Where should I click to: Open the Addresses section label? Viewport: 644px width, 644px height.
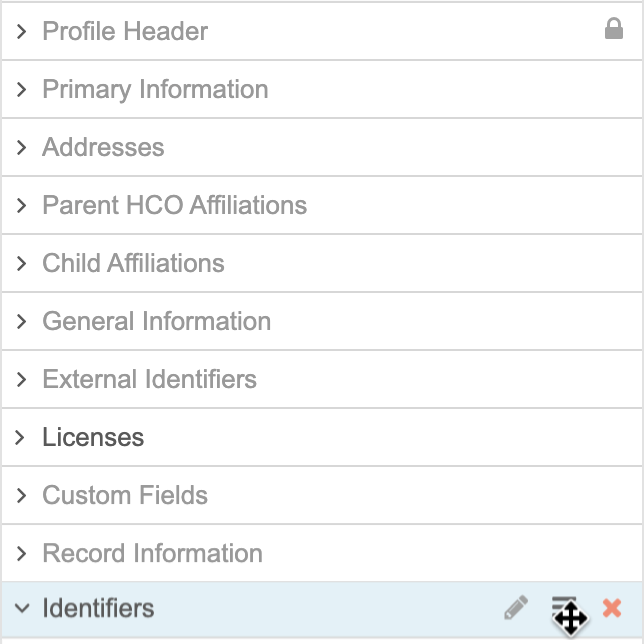pos(103,147)
